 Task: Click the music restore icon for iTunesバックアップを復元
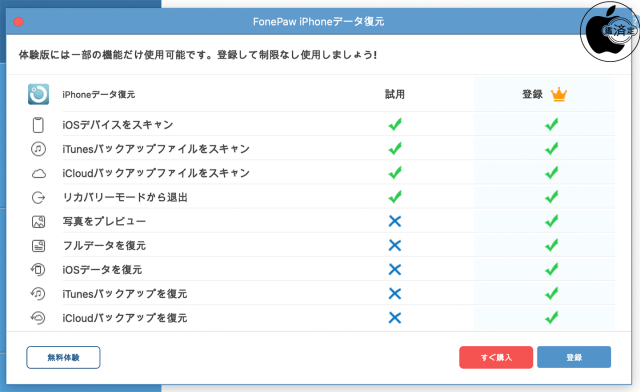click(x=38, y=294)
